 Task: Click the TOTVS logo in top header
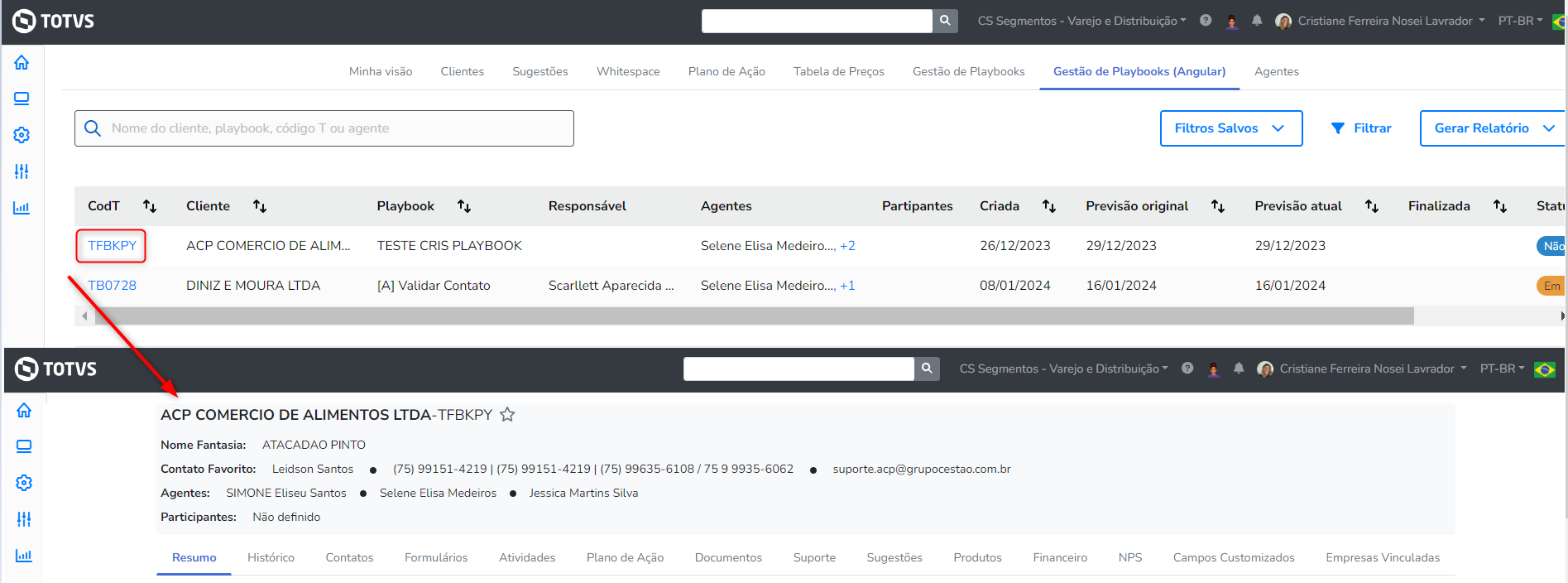pyautogui.click(x=54, y=21)
